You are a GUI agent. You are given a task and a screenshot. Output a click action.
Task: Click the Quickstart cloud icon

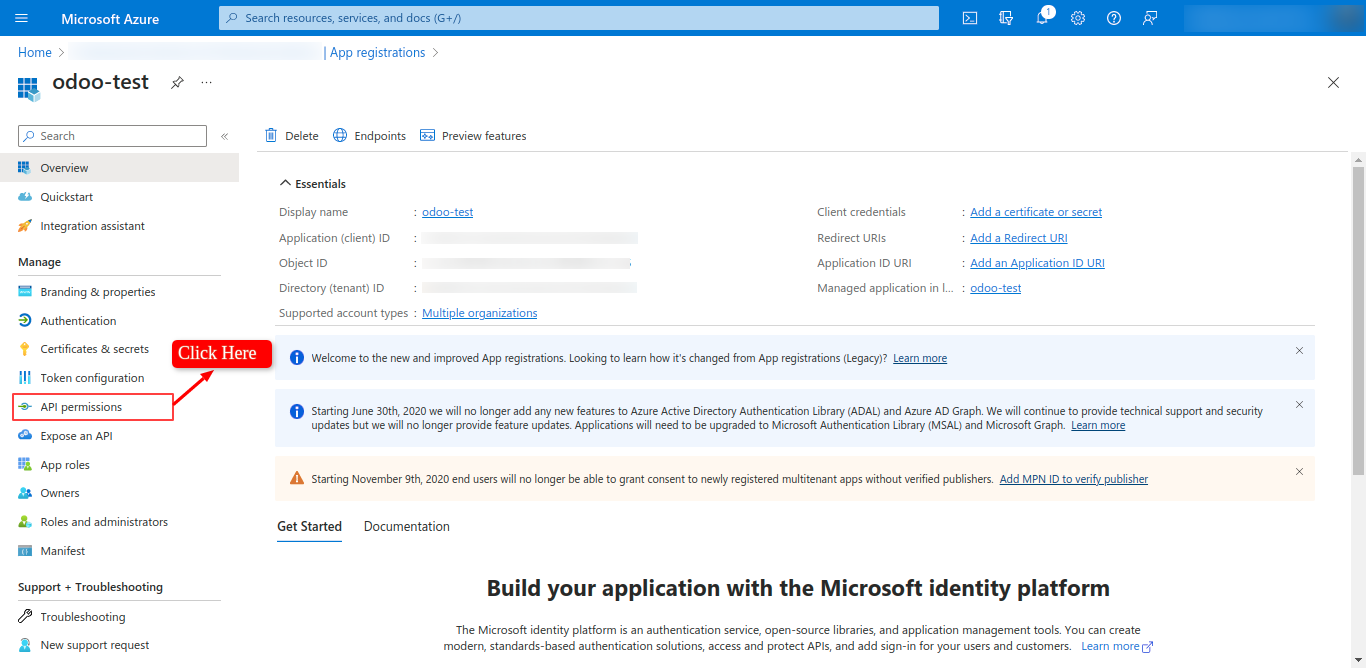pos(25,197)
